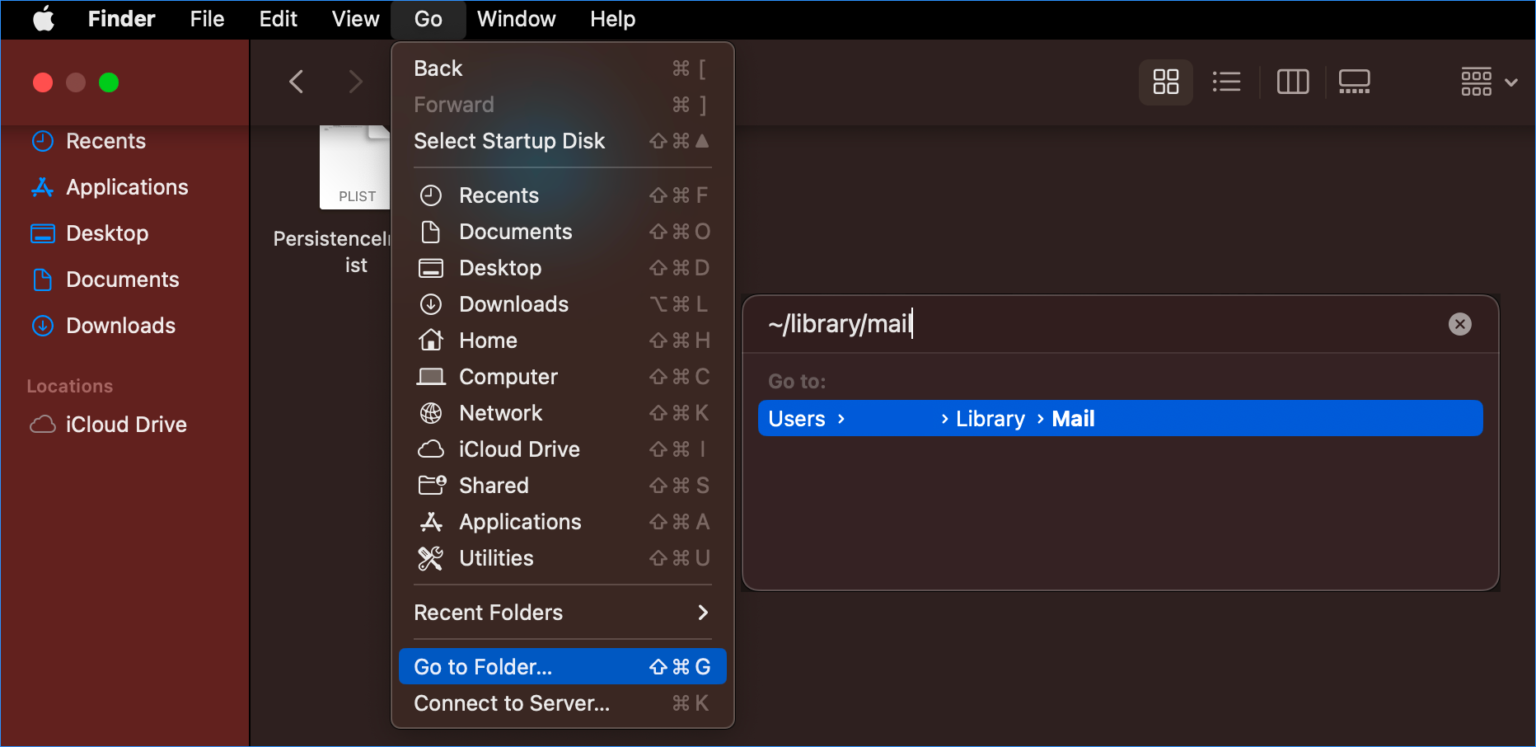Clear the typed path with the X button

1459,323
